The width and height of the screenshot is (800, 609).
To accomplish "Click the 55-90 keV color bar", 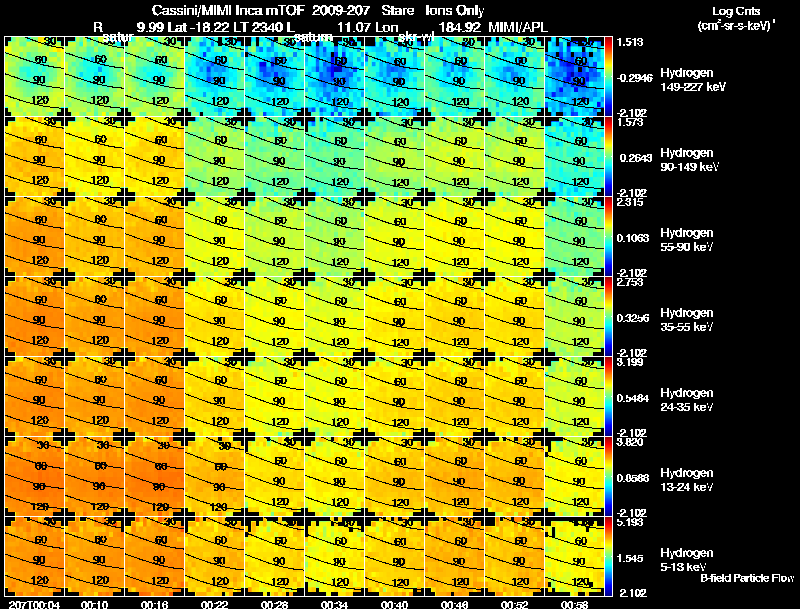I will pos(608,236).
